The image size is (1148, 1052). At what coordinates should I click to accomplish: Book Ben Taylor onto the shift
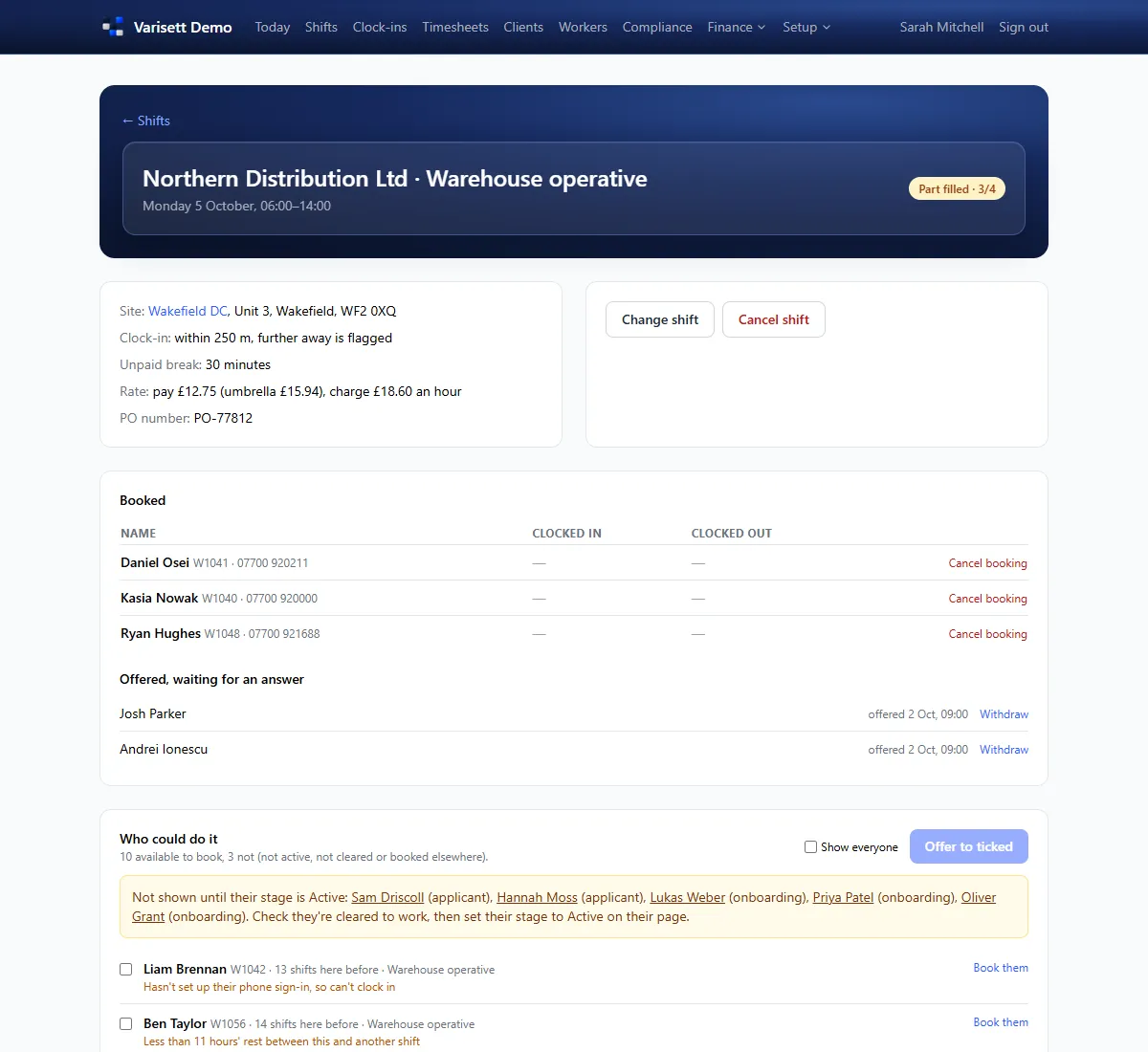pos(1001,1022)
